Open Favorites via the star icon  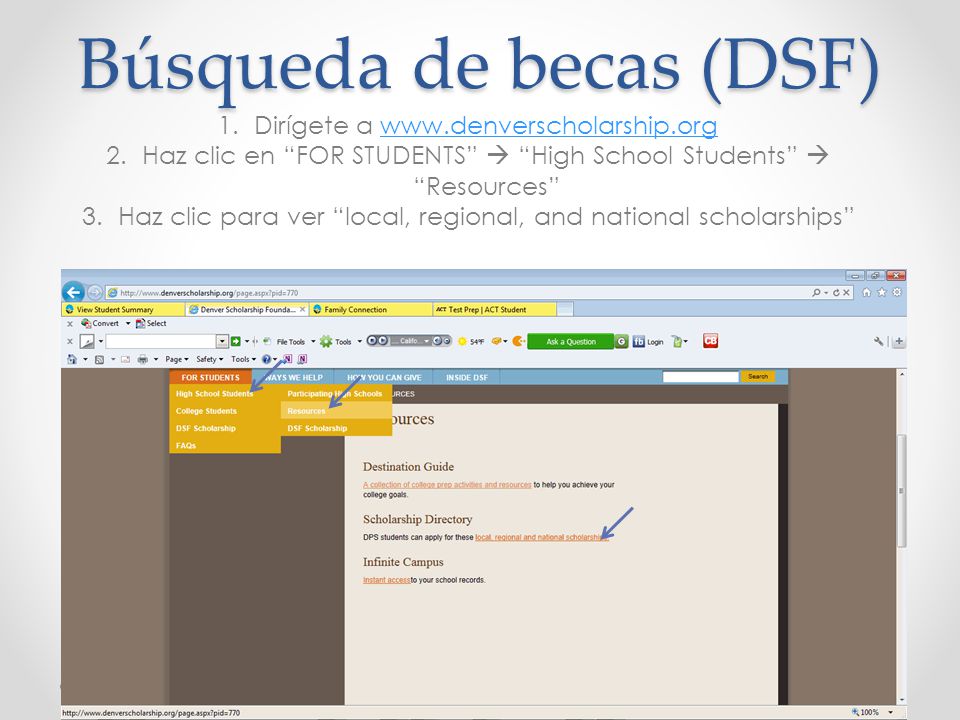coord(882,292)
